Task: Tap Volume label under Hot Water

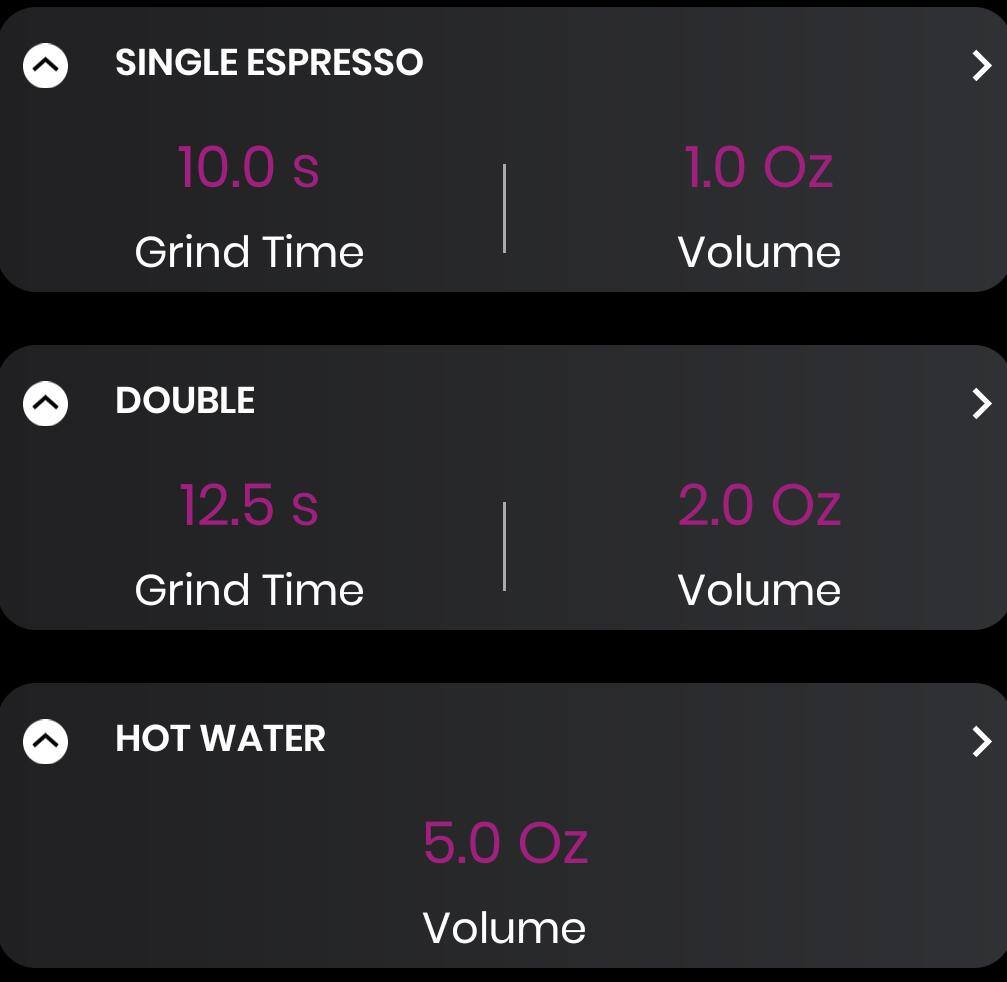Action: [x=504, y=928]
